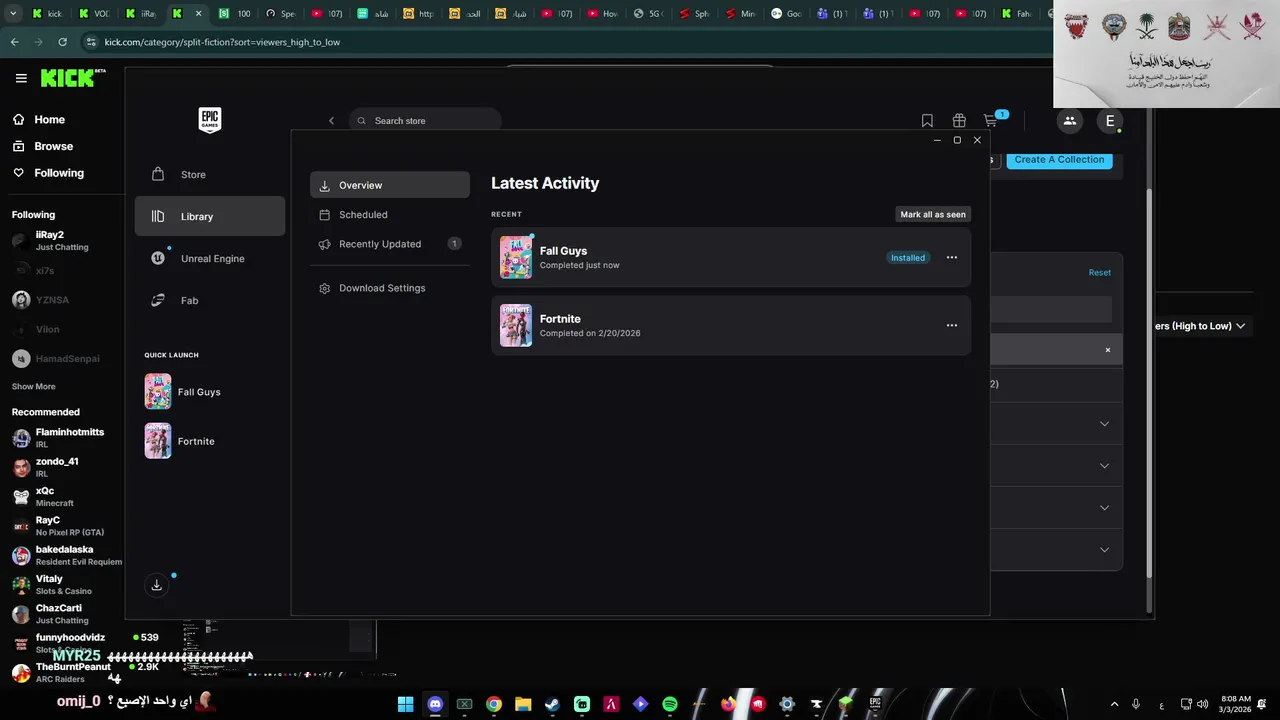Open Epic friends icon
Screen dimensions: 1280x720
coord(1069,121)
